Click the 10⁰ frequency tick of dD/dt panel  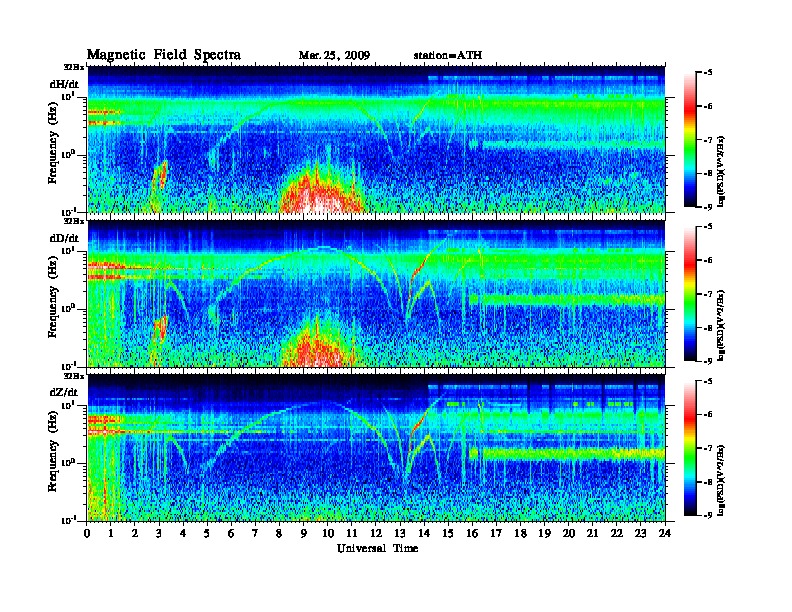coord(68,308)
